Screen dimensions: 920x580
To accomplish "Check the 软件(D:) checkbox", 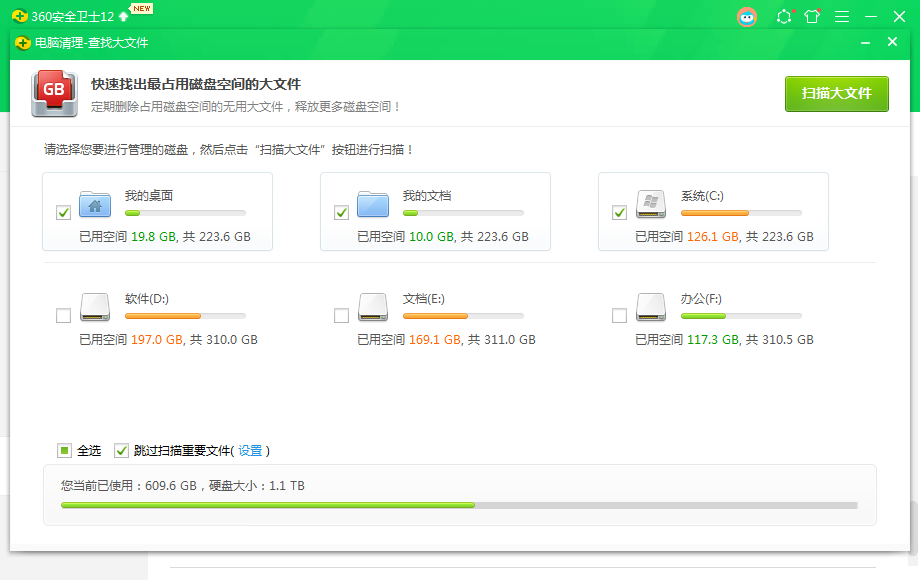I will click(x=63, y=316).
